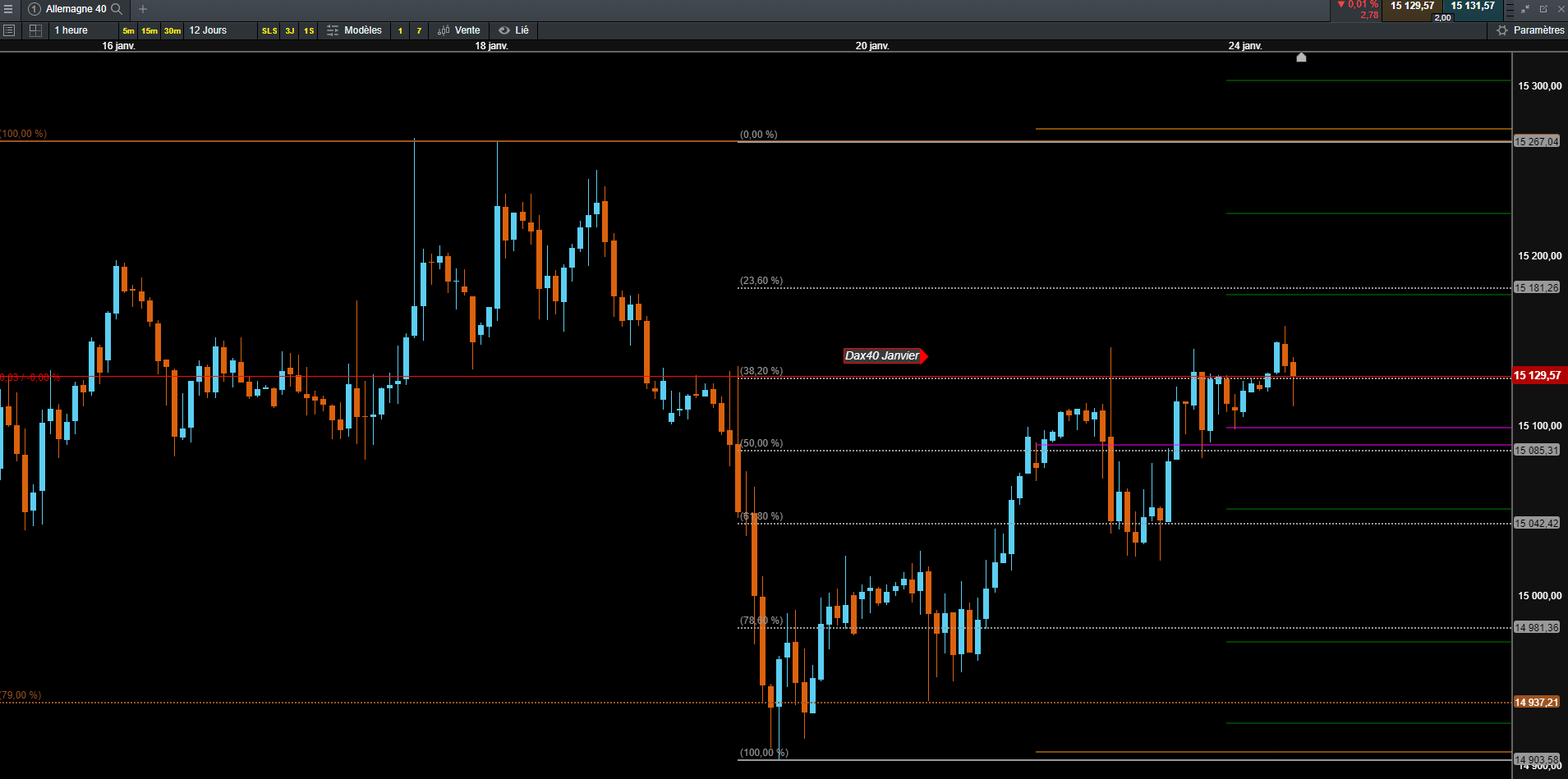Toggle the Lié eye link option

pyautogui.click(x=514, y=30)
